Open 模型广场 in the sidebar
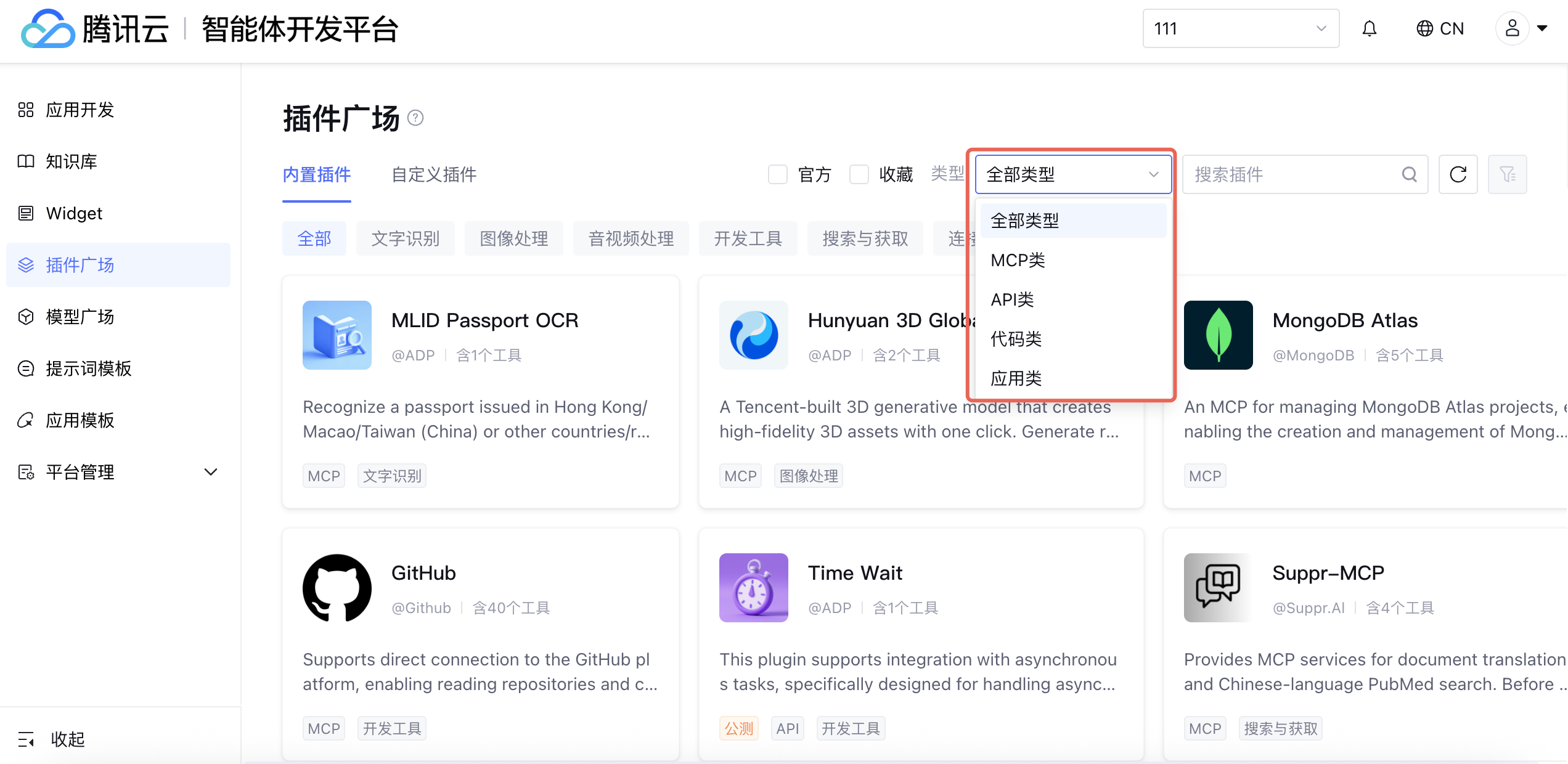The height and width of the screenshot is (764, 1568). 80,317
